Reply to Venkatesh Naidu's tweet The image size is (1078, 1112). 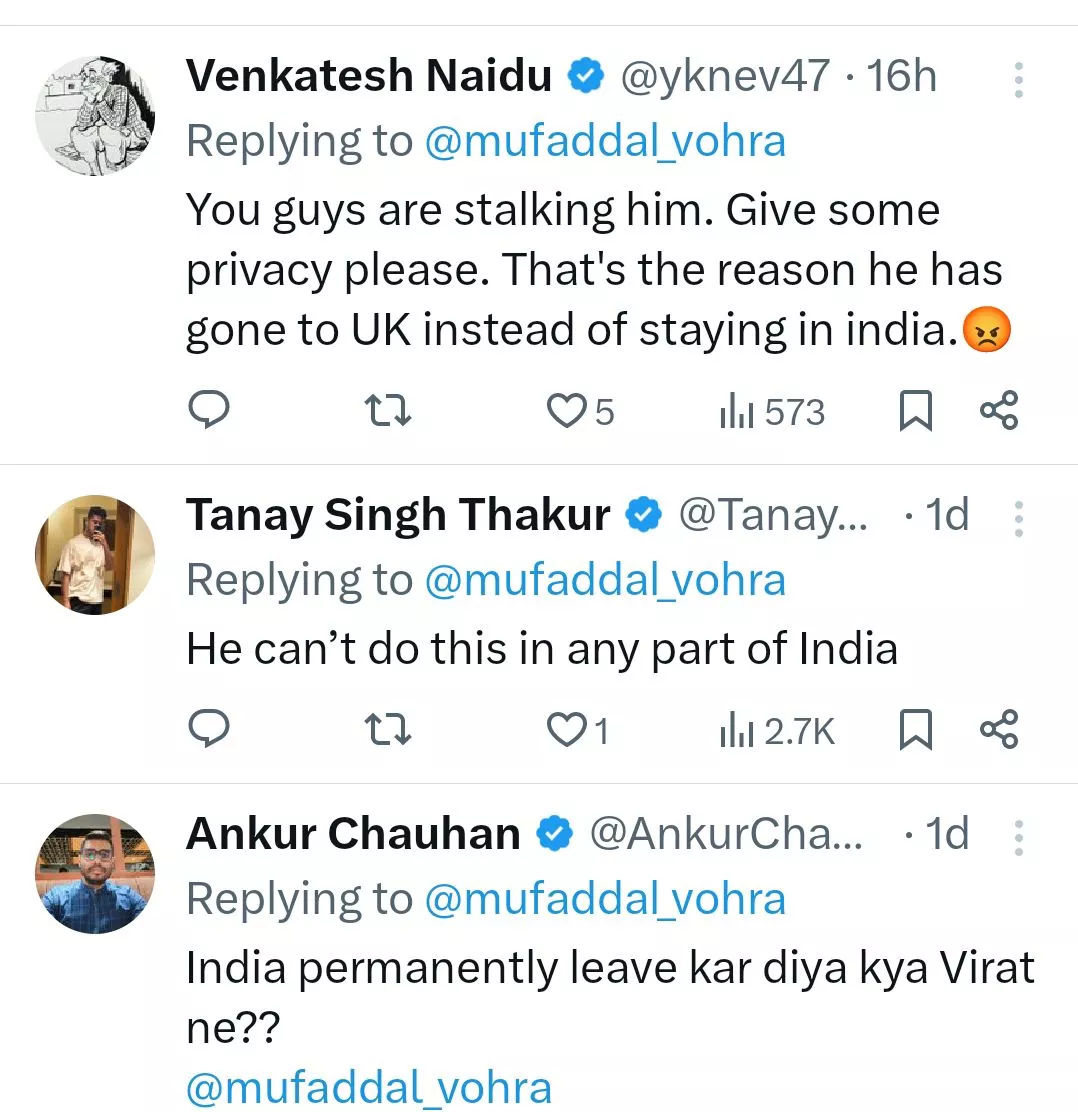click(210, 411)
